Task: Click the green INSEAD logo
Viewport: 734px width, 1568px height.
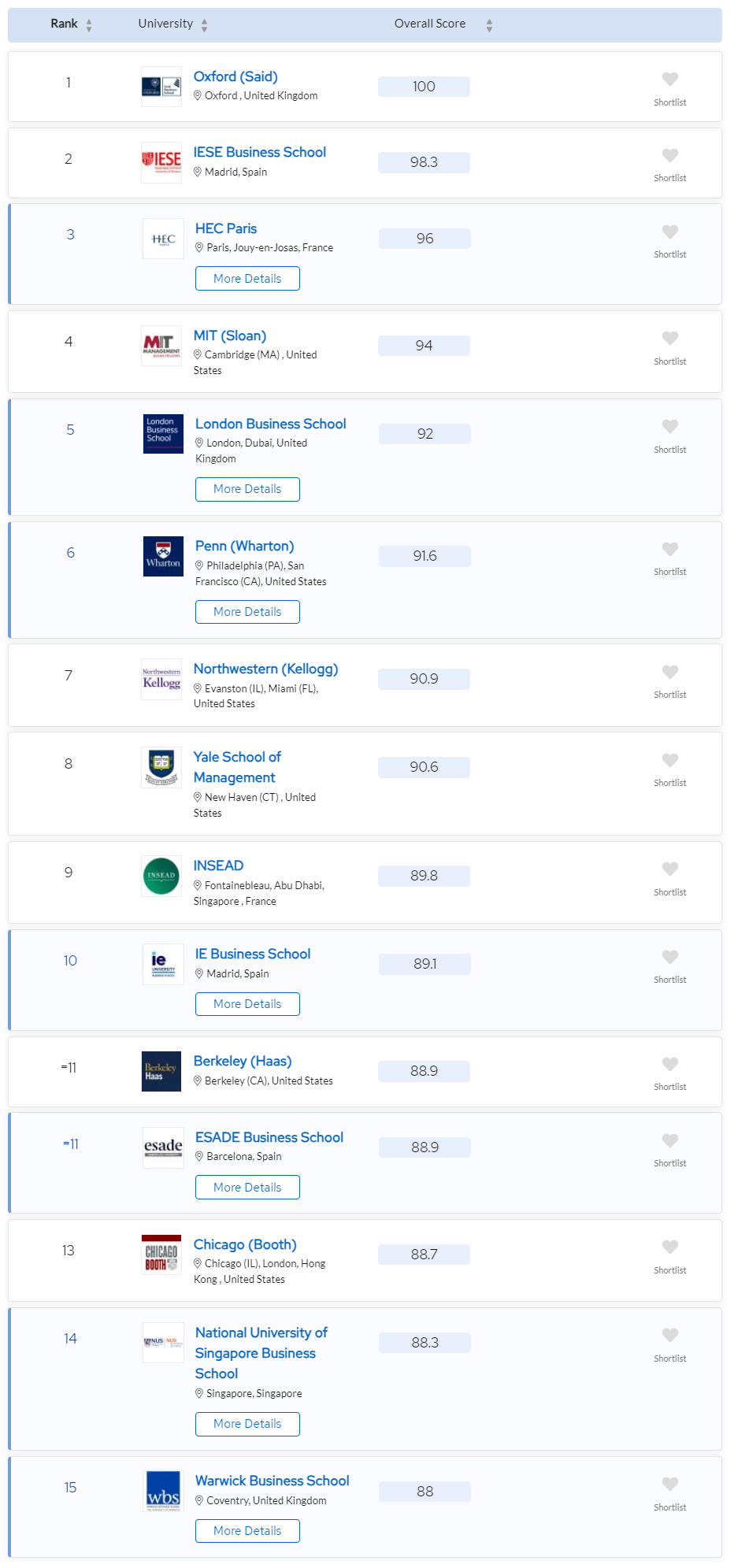Action: point(161,876)
